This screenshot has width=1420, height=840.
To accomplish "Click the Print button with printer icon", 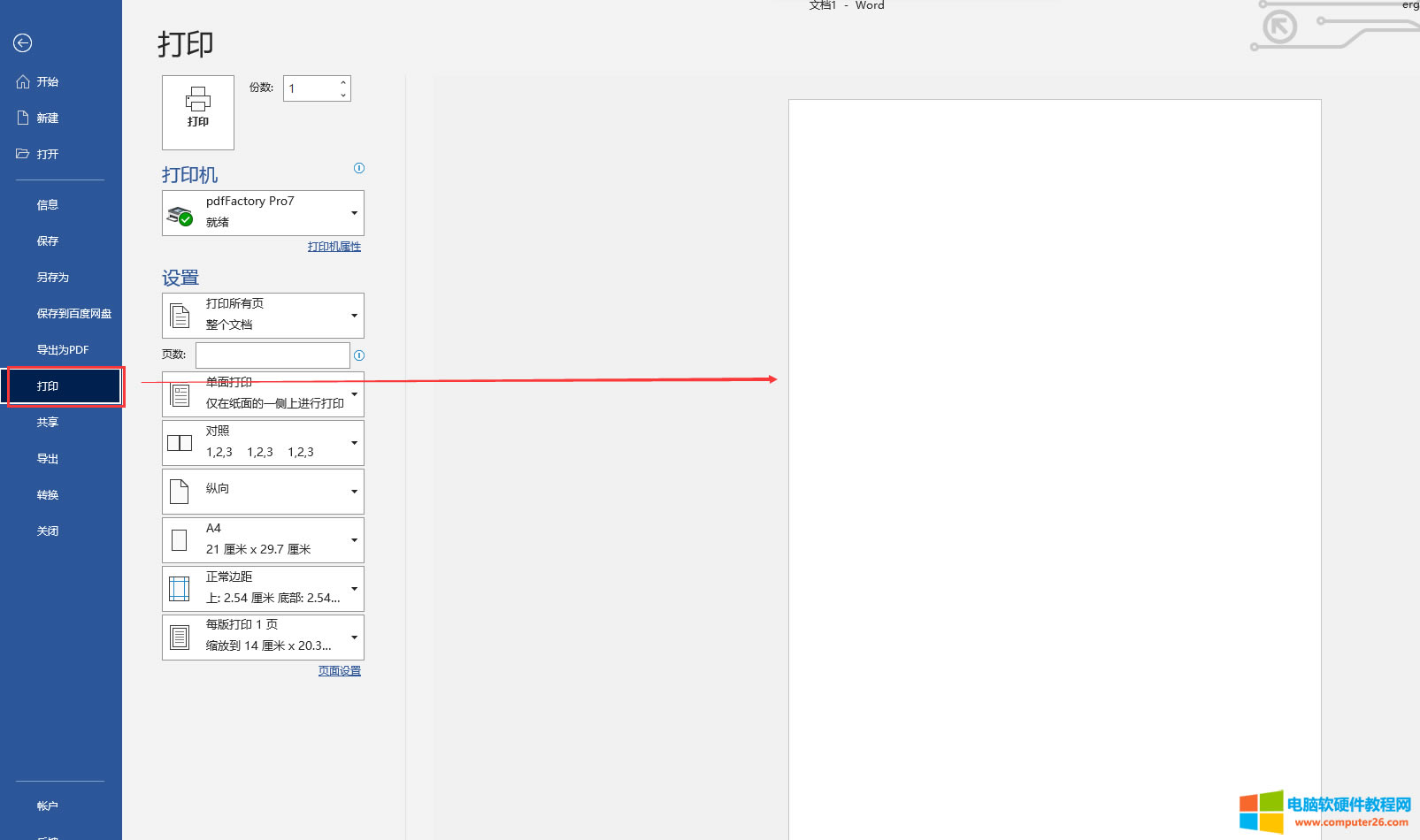I will point(198,112).
